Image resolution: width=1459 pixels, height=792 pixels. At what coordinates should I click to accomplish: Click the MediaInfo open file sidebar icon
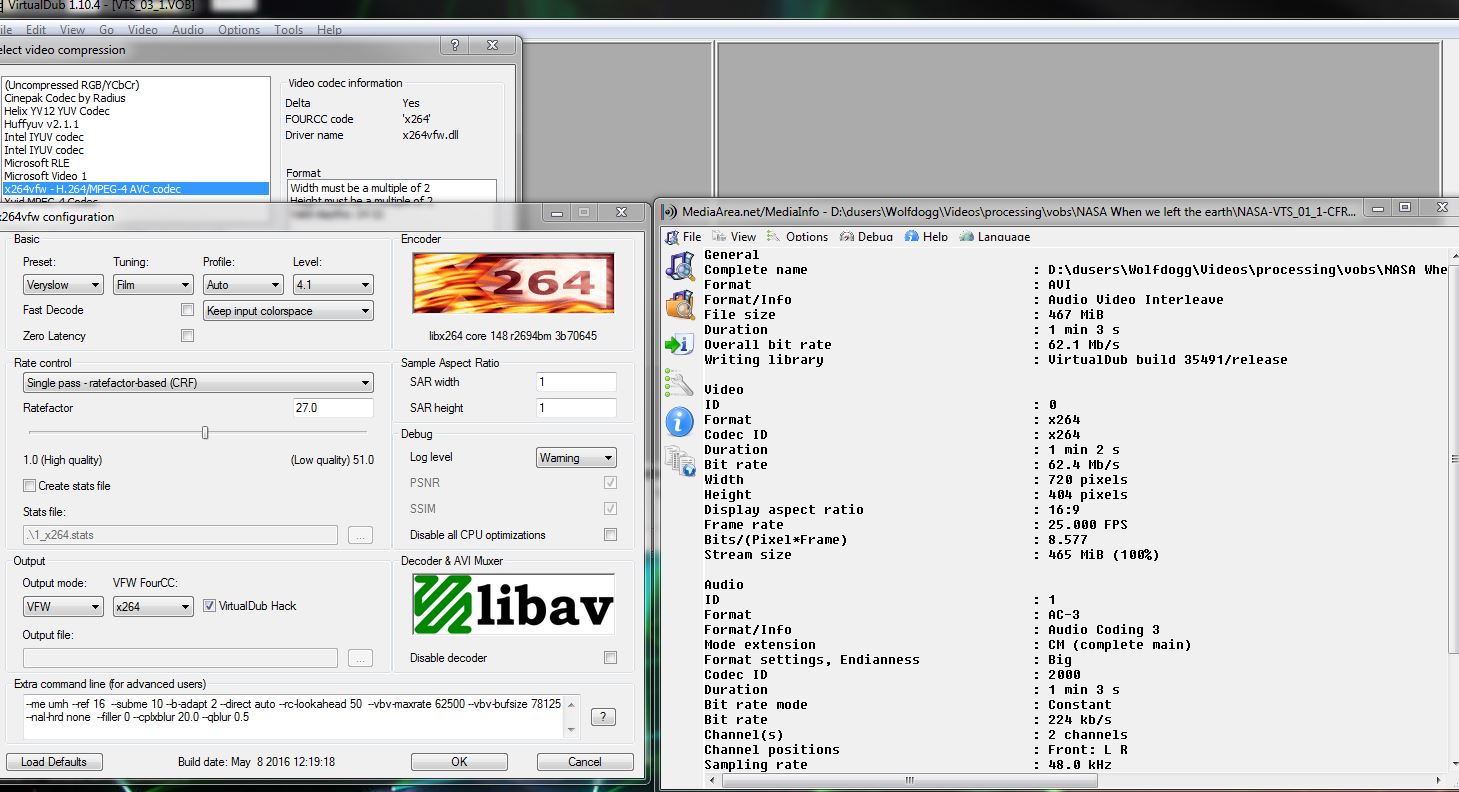click(x=680, y=266)
